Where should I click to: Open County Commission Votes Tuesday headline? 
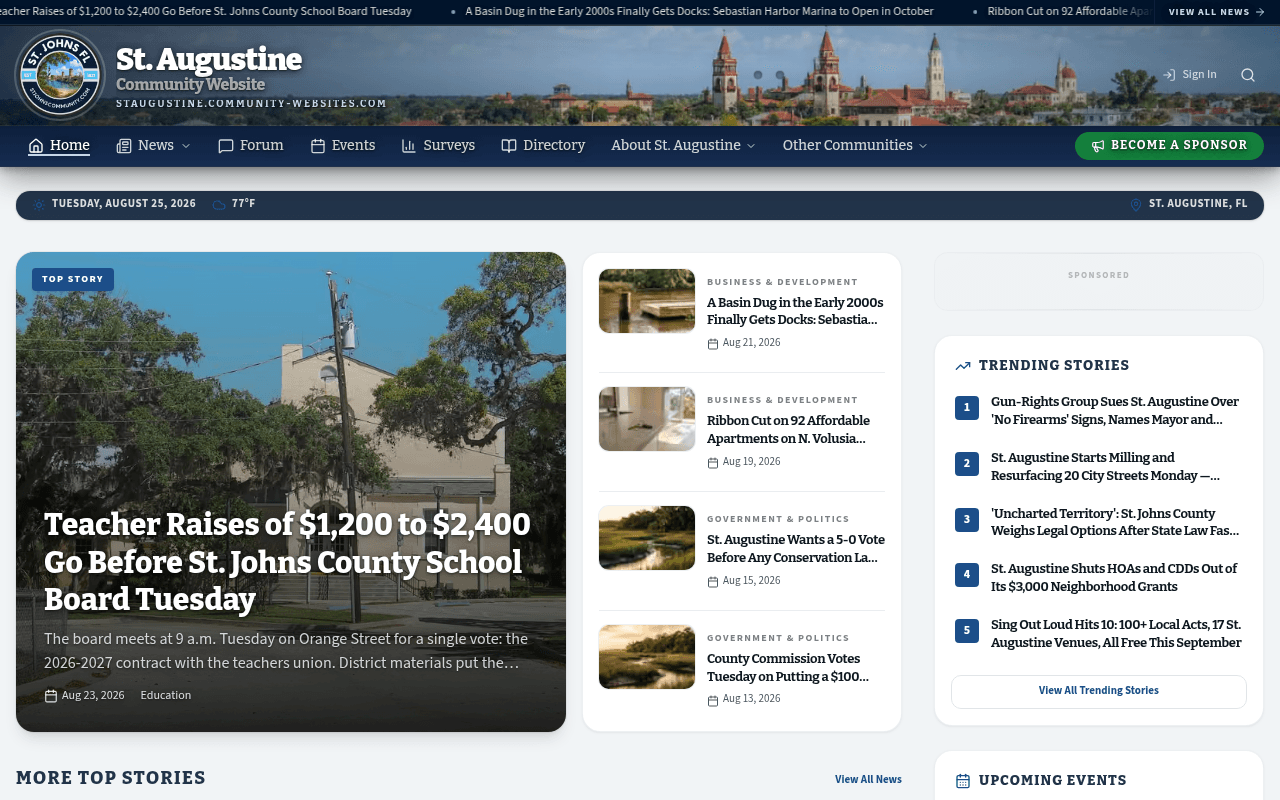788,668
